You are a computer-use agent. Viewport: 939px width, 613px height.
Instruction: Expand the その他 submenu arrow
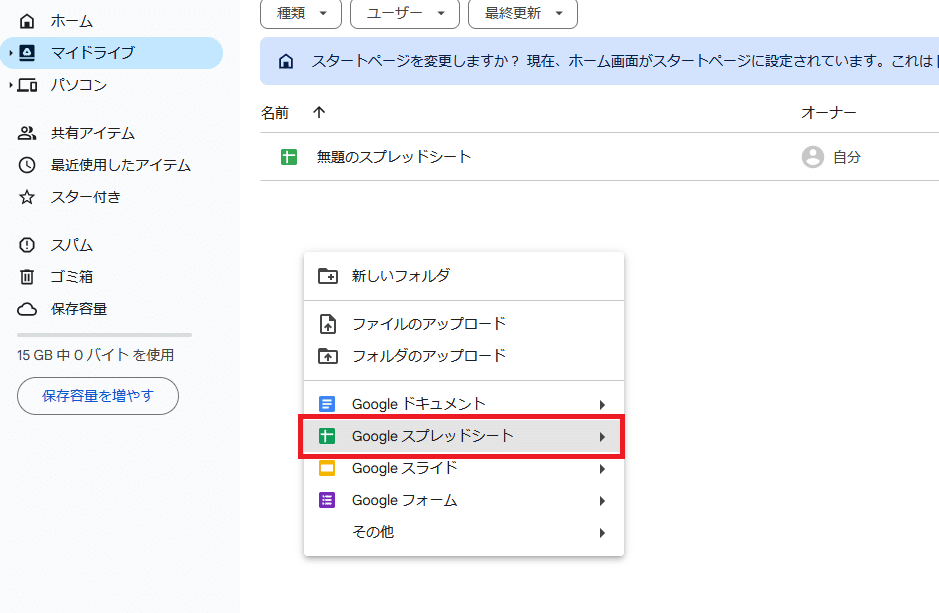click(x=602, y=533)
